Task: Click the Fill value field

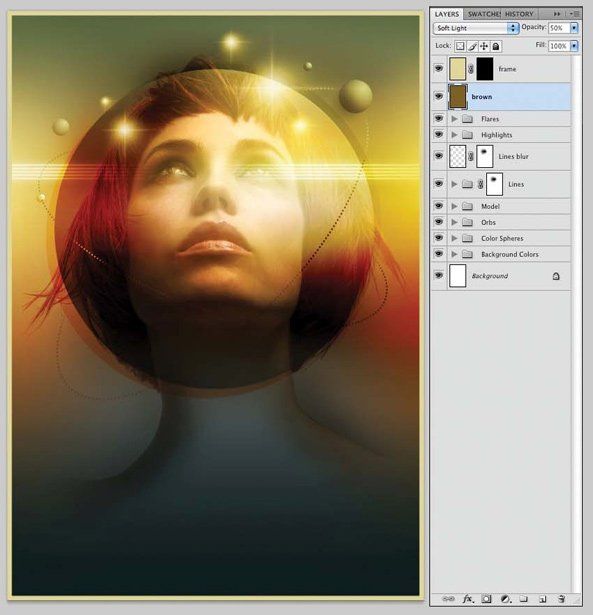Action: pos(559,46)
